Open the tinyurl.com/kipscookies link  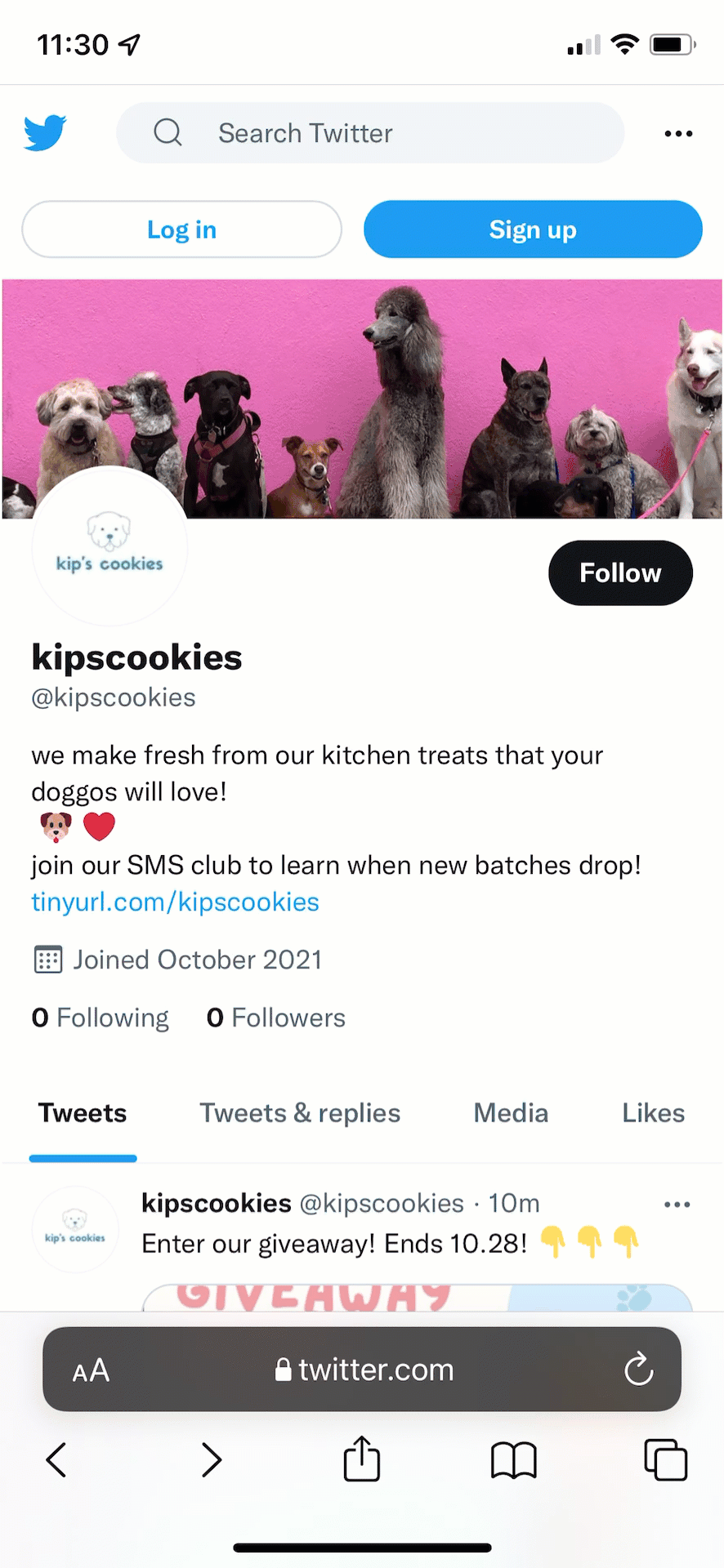(x=175, y=902)
